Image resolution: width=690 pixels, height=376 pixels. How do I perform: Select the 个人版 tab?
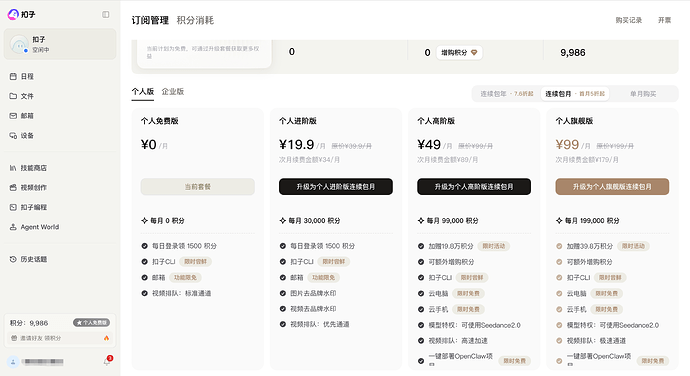click(143, 92)
